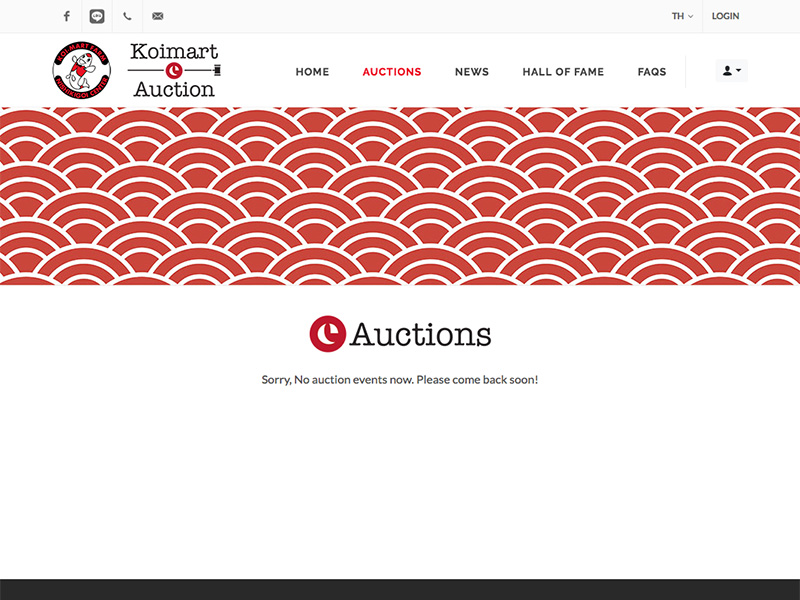Click the LOGIN link
800x600 pixels.
click(725, 16)
